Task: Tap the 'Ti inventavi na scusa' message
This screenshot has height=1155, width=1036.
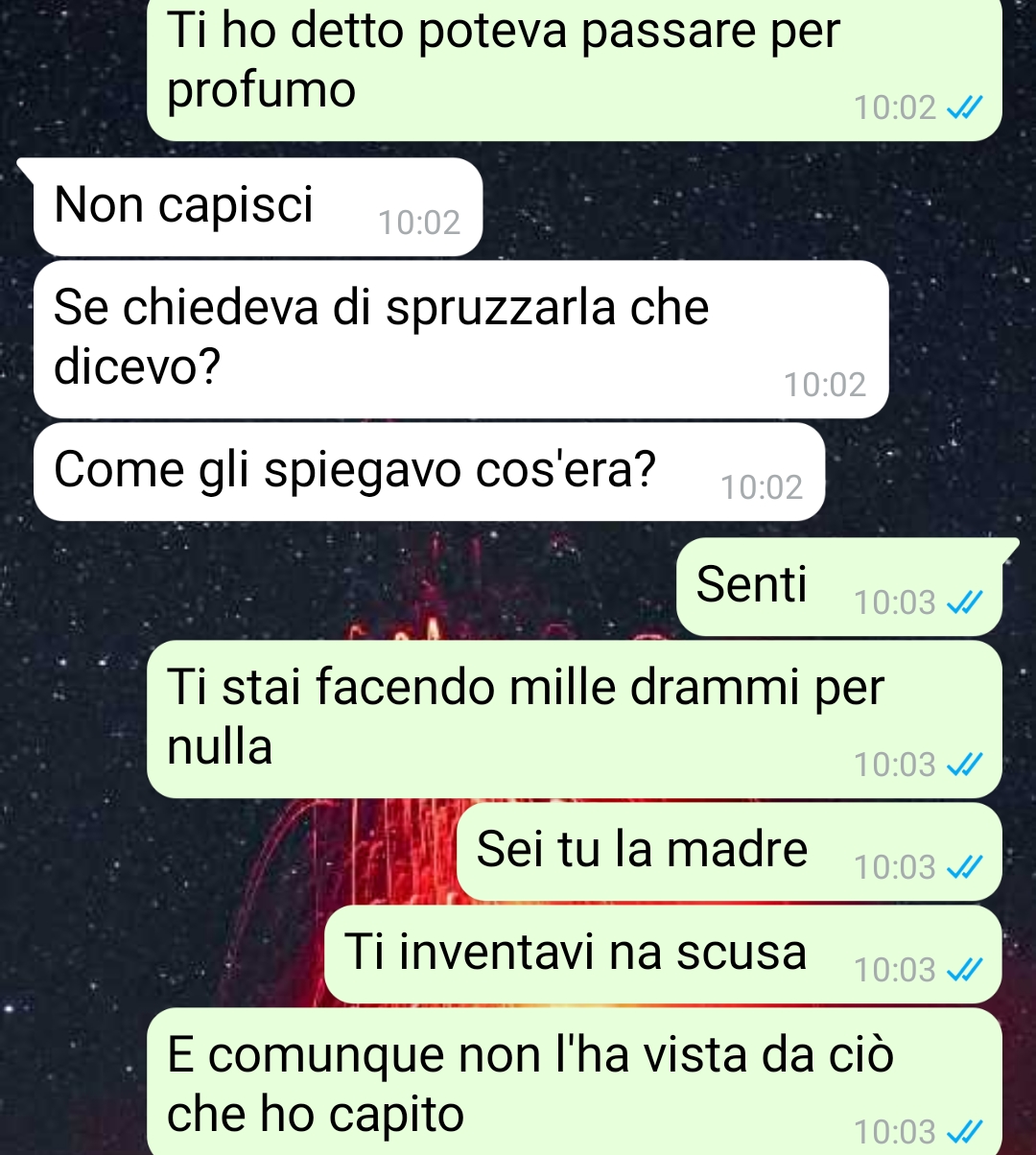Action: point(663,955)
